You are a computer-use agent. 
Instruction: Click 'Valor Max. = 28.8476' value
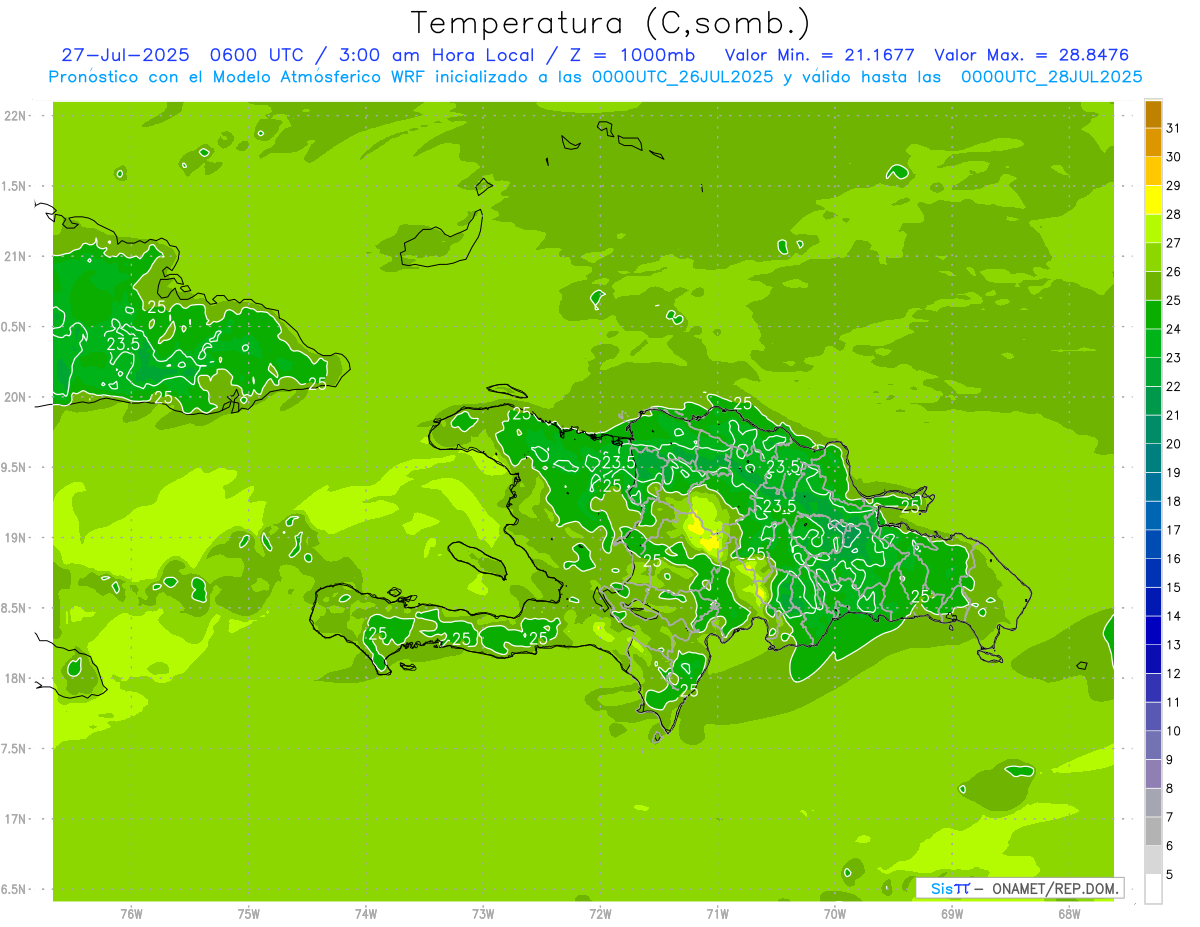tap(1031, 55)
